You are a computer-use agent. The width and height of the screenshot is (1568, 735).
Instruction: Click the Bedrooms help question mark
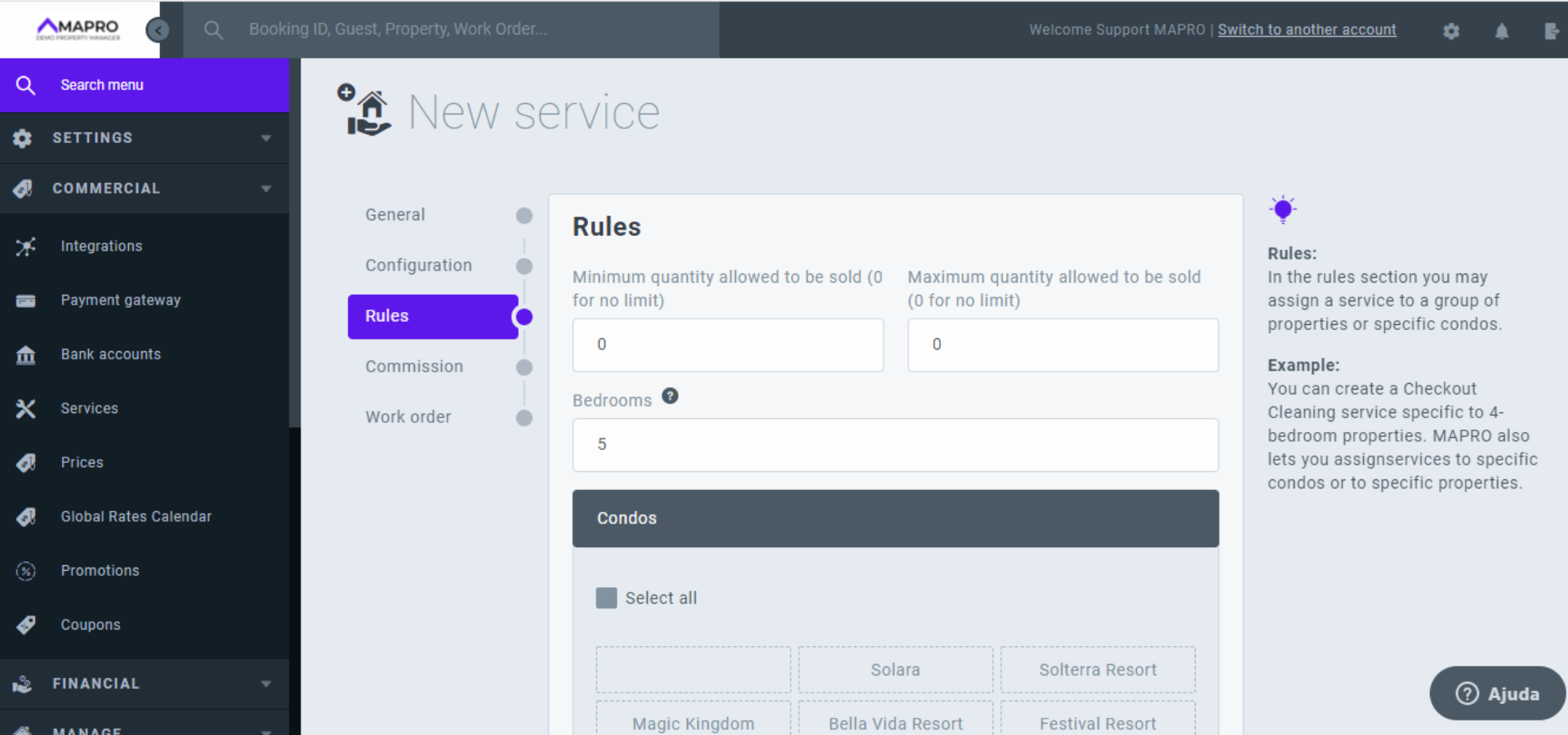tap(670, 396)
